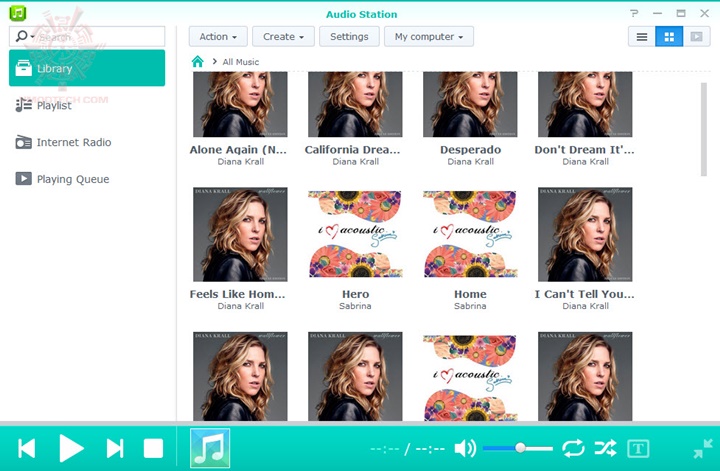Click the now-playing music note artwork
The width and height of the screenshot is (720, 471).
point(210,448)
